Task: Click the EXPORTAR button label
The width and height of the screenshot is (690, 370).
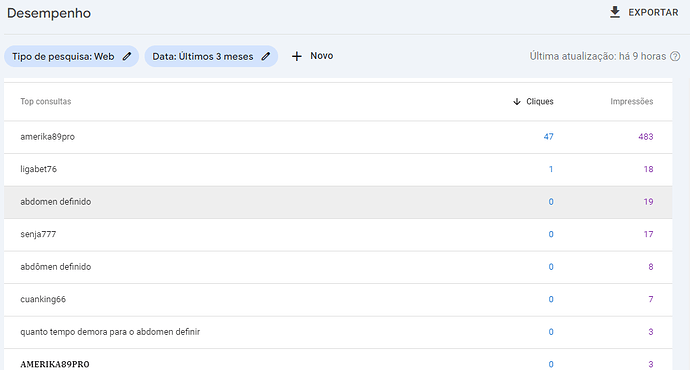Action: point(653,13)
